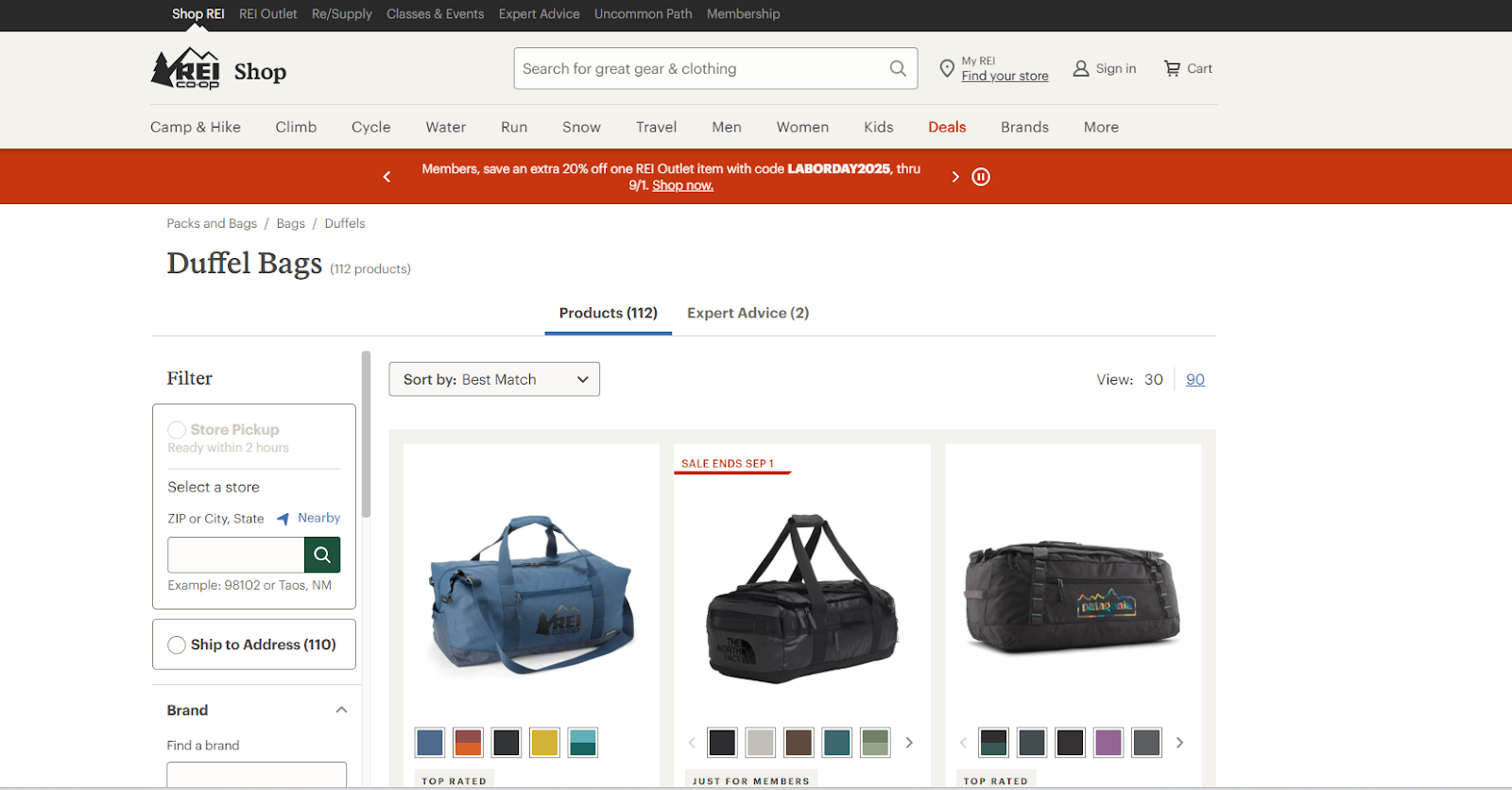Open the More menu
The image size is (1512, 790).
[x=1101, y=127]
